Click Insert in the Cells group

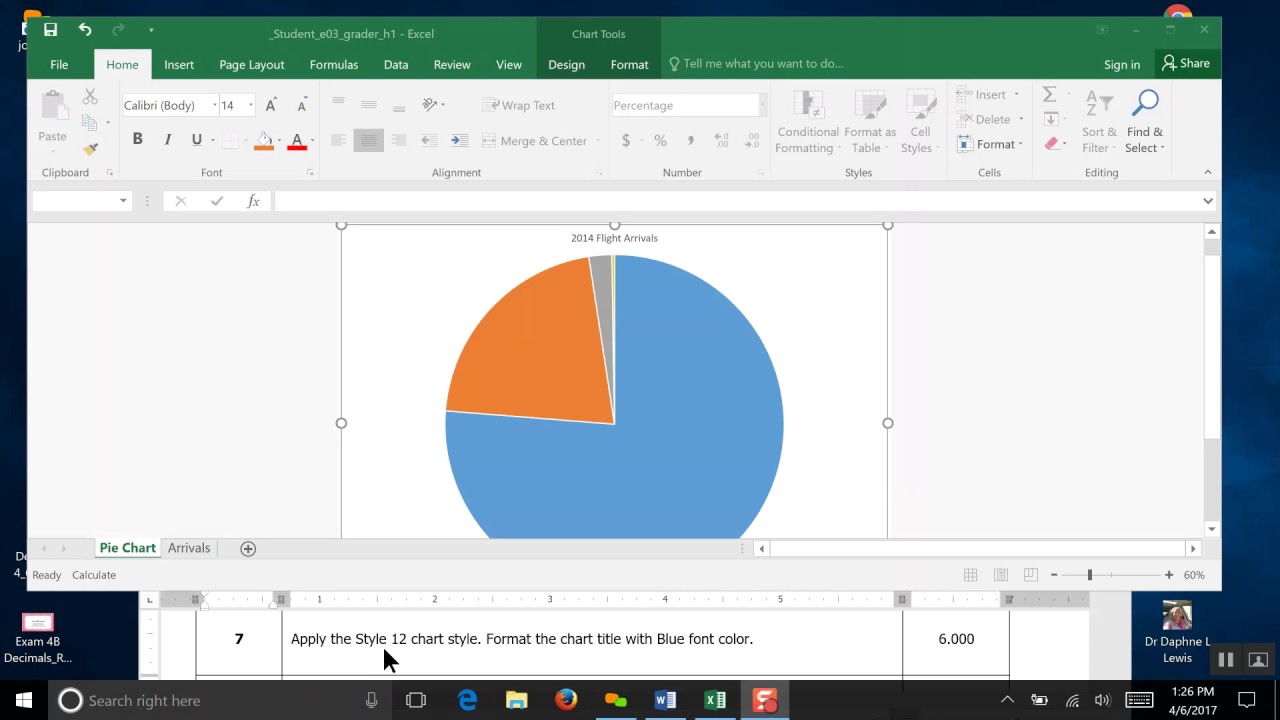point(983,95)
